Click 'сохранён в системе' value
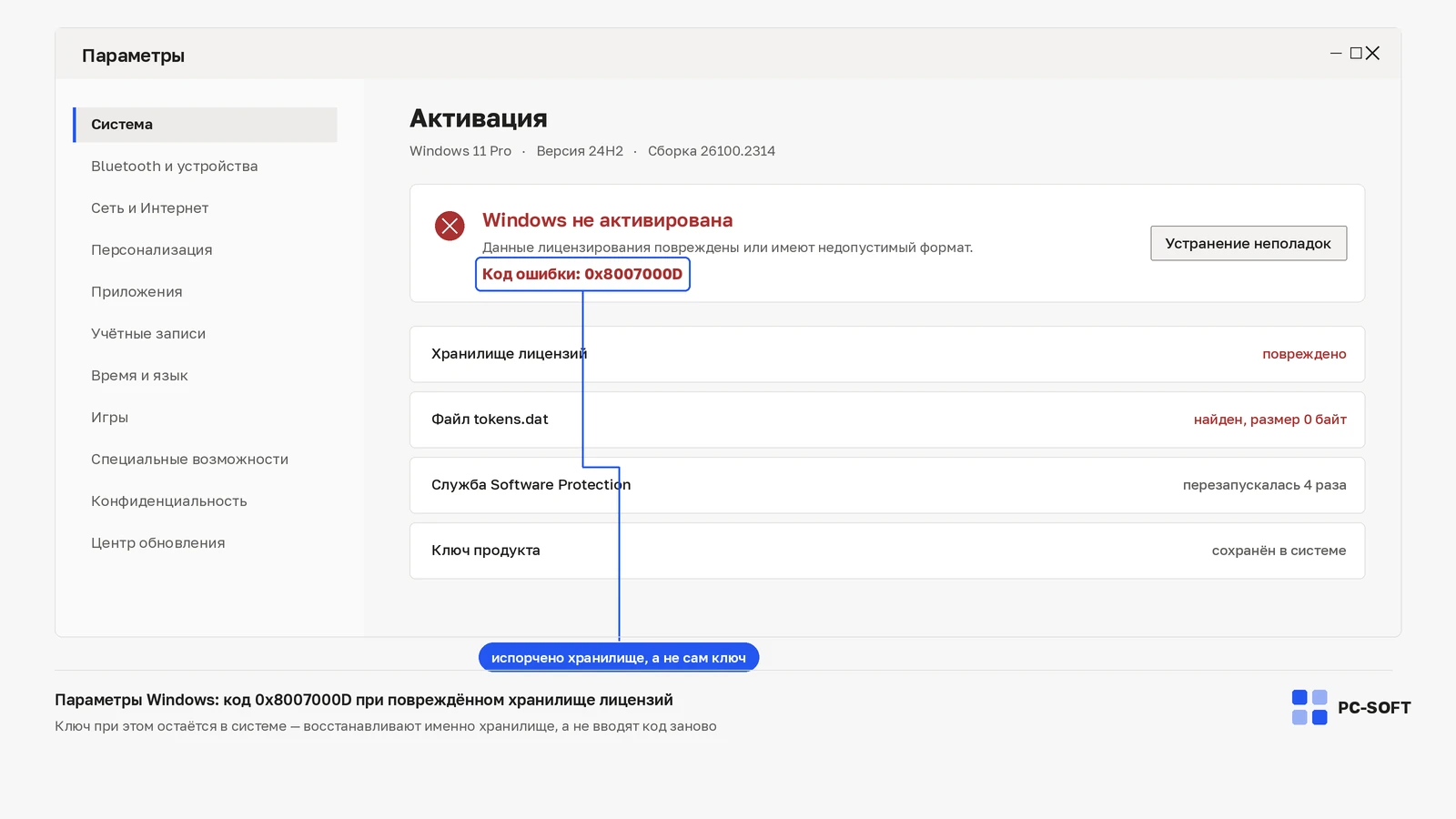Image resolution: width=1456 pixels, height=819 pixels. 1279,551
